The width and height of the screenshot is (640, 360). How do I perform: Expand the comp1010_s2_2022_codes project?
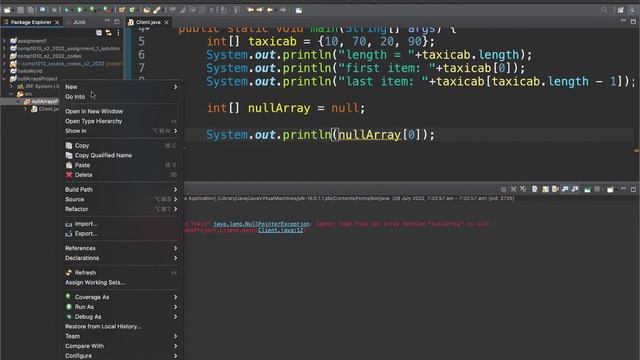pyautogui.click(x=4, y=56)
